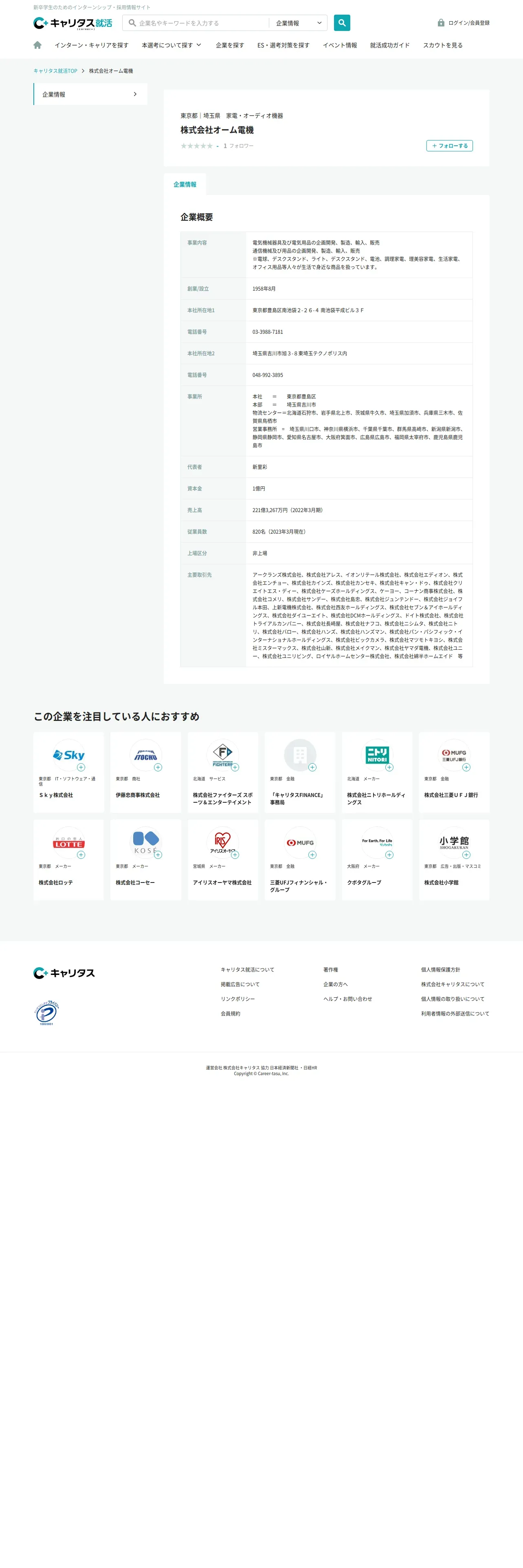Image resolution: width=523 pixels, height=1568 pixels.
Task: Expand the 本選考について探す menu
Action: tap(171, 45)
